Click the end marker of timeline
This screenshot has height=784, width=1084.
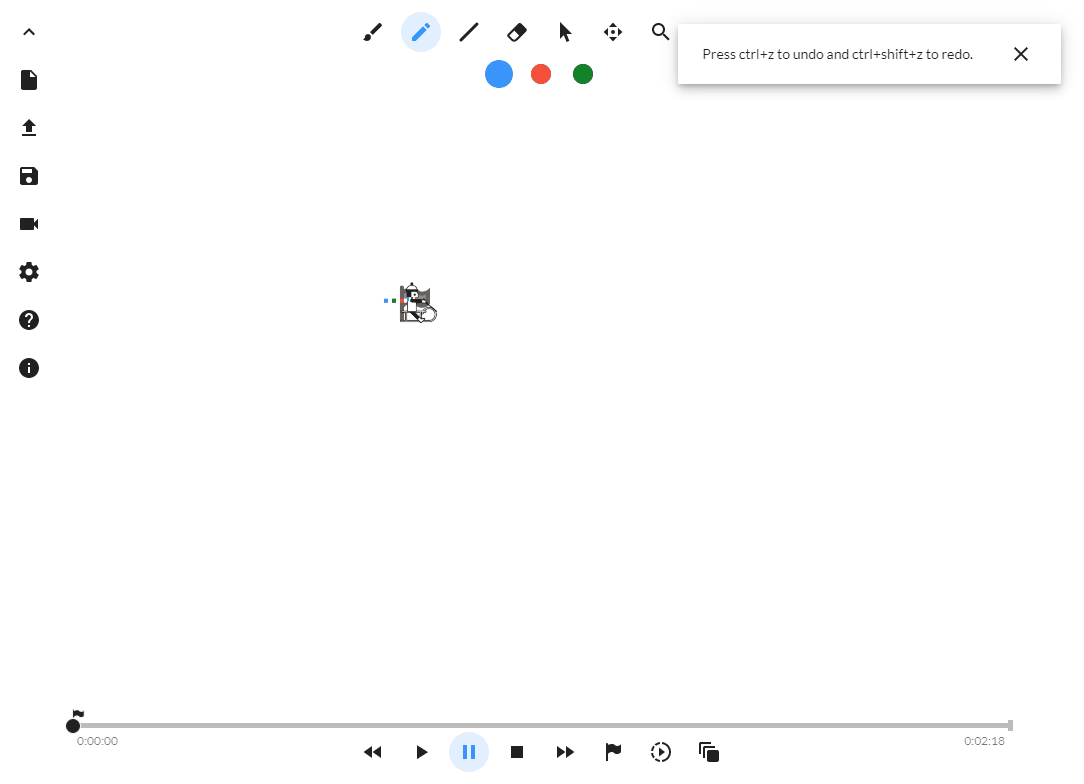pyautogui.click(x=1011, y=725)
